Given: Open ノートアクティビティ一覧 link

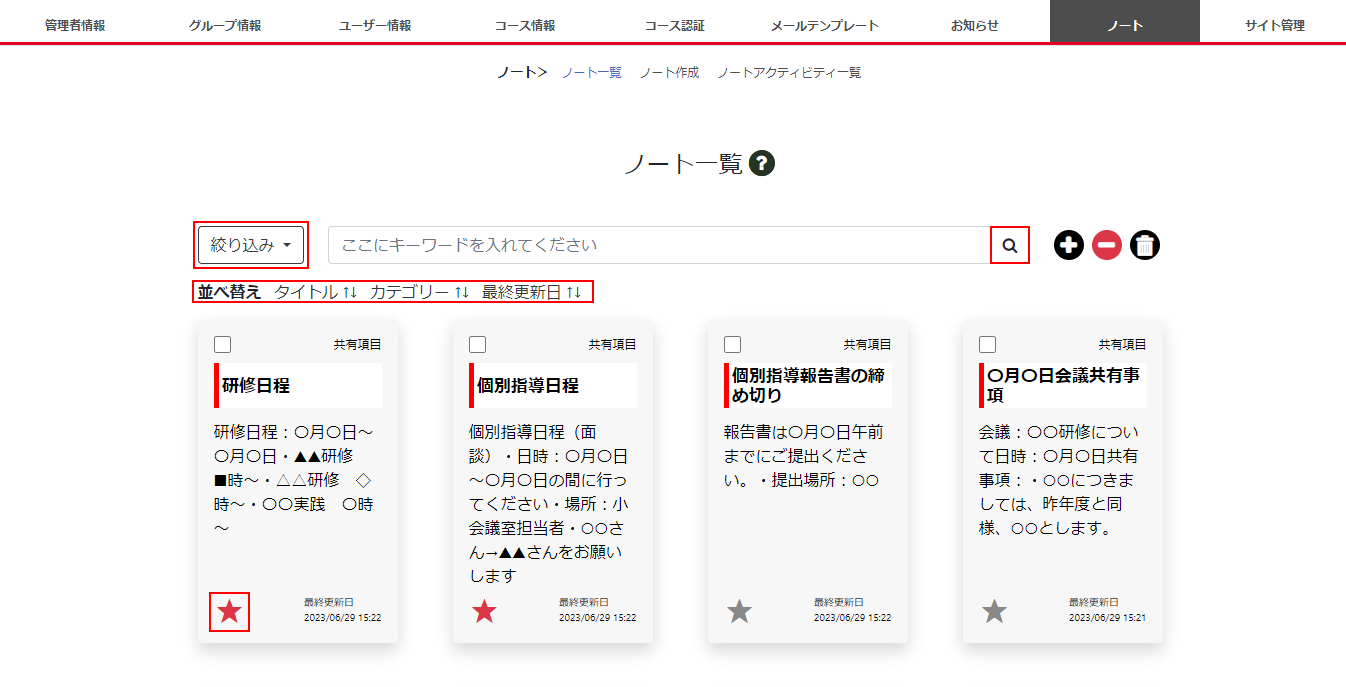Looking at the screenshot, I should [x=789, y=73].
